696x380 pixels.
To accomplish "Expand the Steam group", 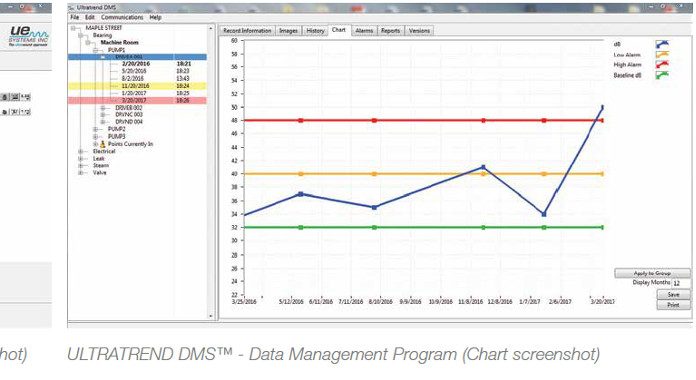I will tap(81, 166).
